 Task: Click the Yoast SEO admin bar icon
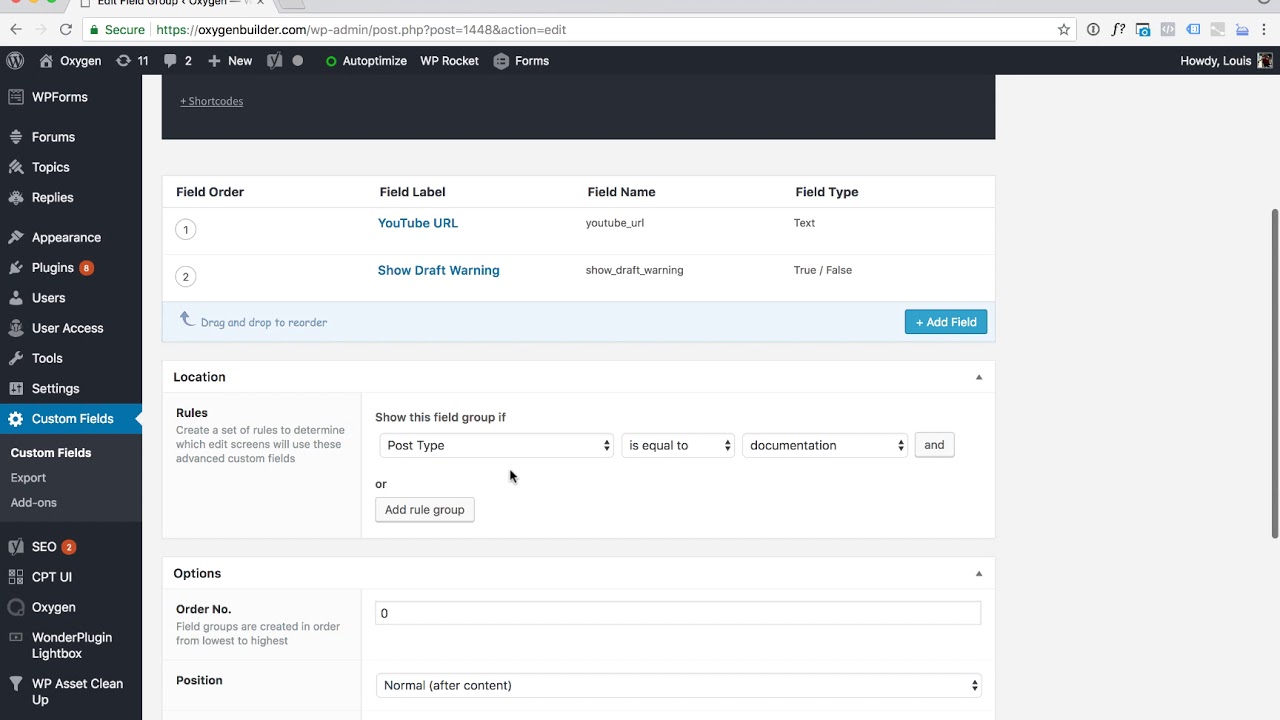pos(274,61)
